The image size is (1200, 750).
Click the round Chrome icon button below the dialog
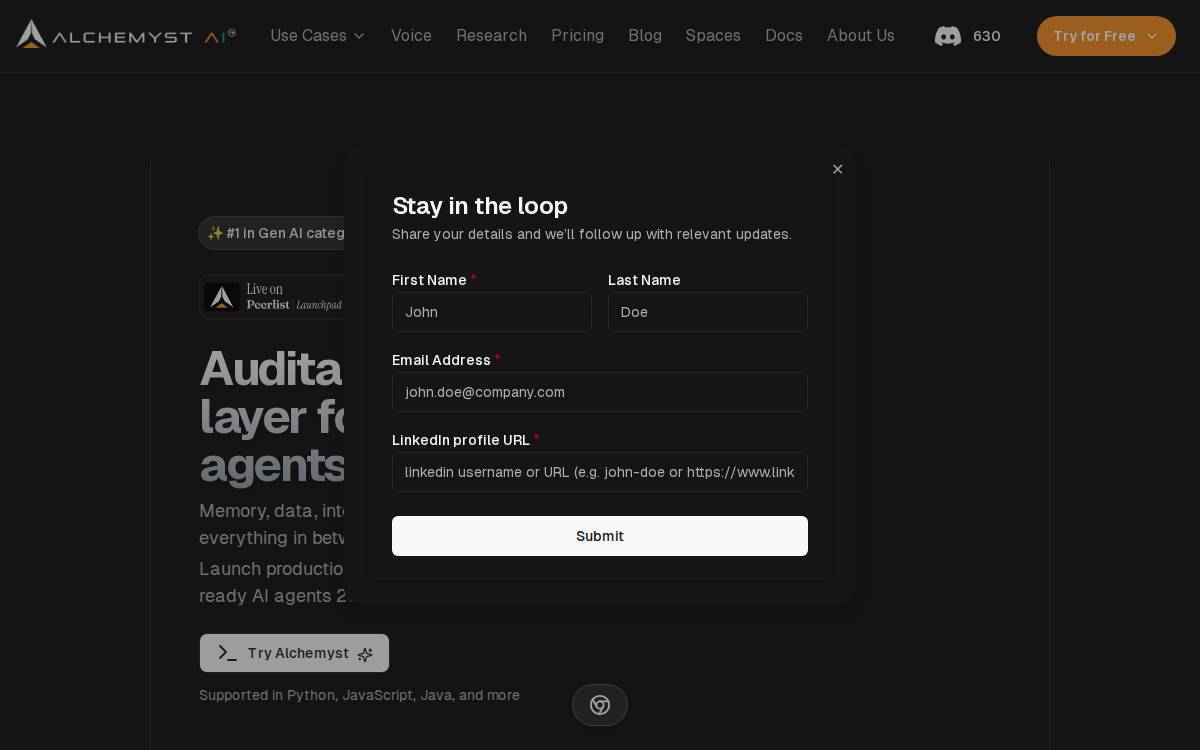pyautogui.click(x=600, y=705)
